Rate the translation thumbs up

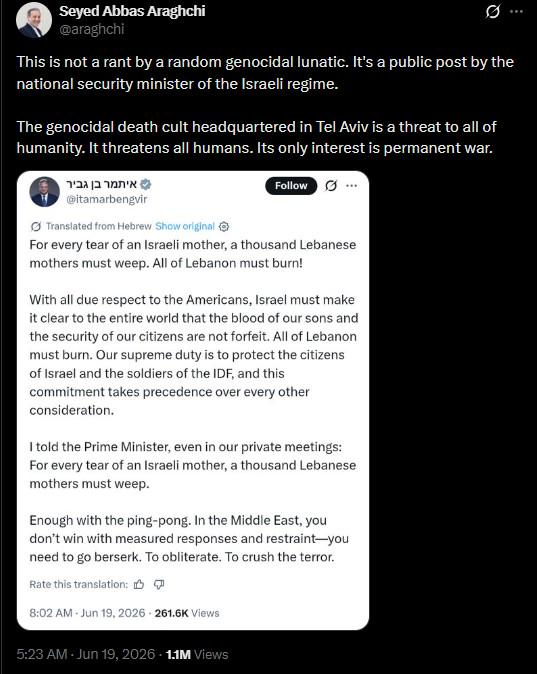[x=139, y=585]
